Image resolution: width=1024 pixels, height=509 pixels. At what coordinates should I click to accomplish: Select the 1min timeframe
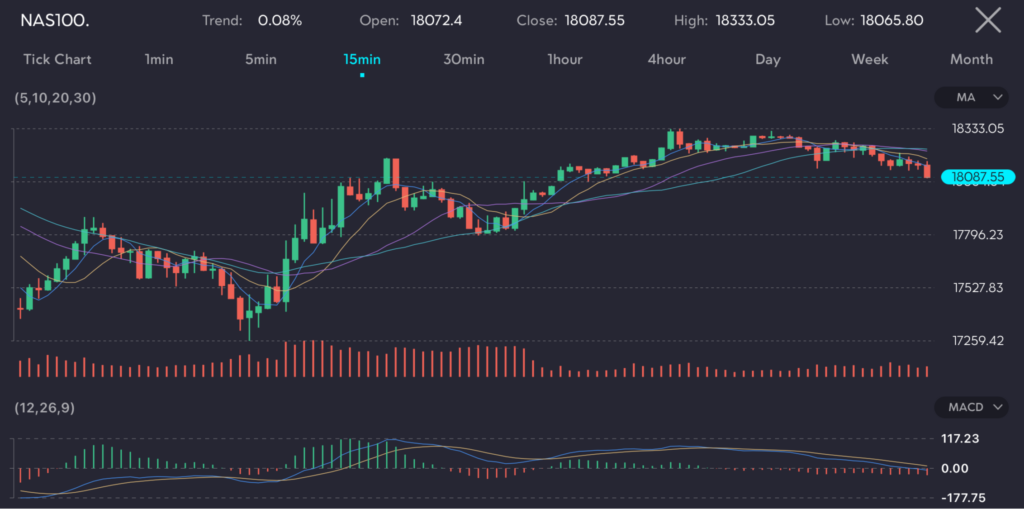[x=159, y=60]
